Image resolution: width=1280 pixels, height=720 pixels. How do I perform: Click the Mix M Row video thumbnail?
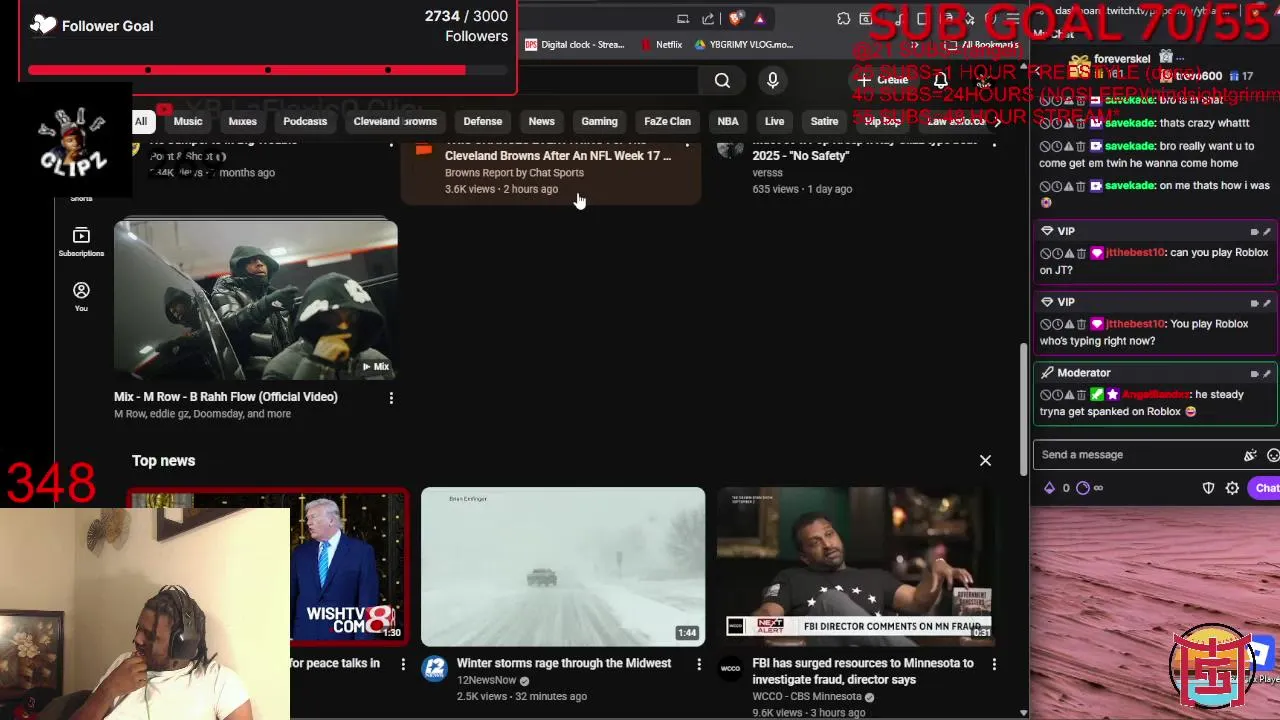pyautogui.click(x=256, y=300)
